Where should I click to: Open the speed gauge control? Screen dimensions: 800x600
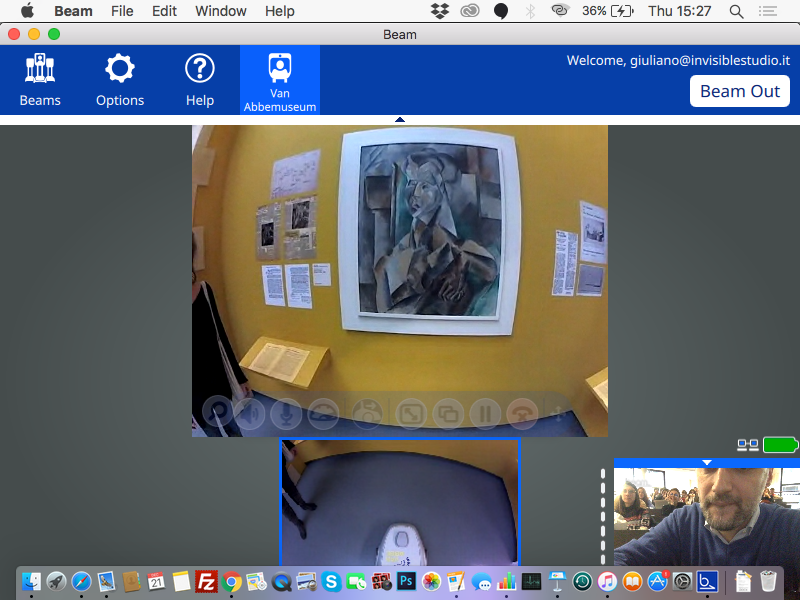click(x=323, y=413)
